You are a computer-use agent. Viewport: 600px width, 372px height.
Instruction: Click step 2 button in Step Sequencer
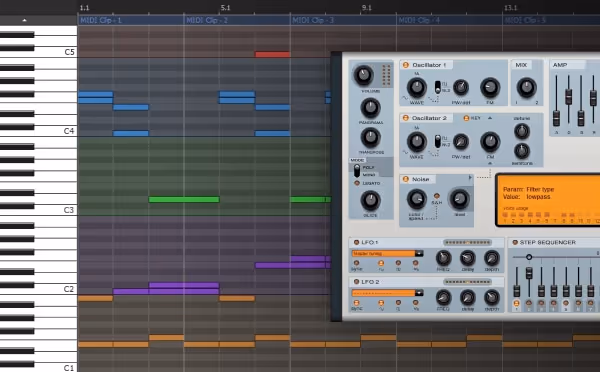pyautogui.click(x=529, y=303)
